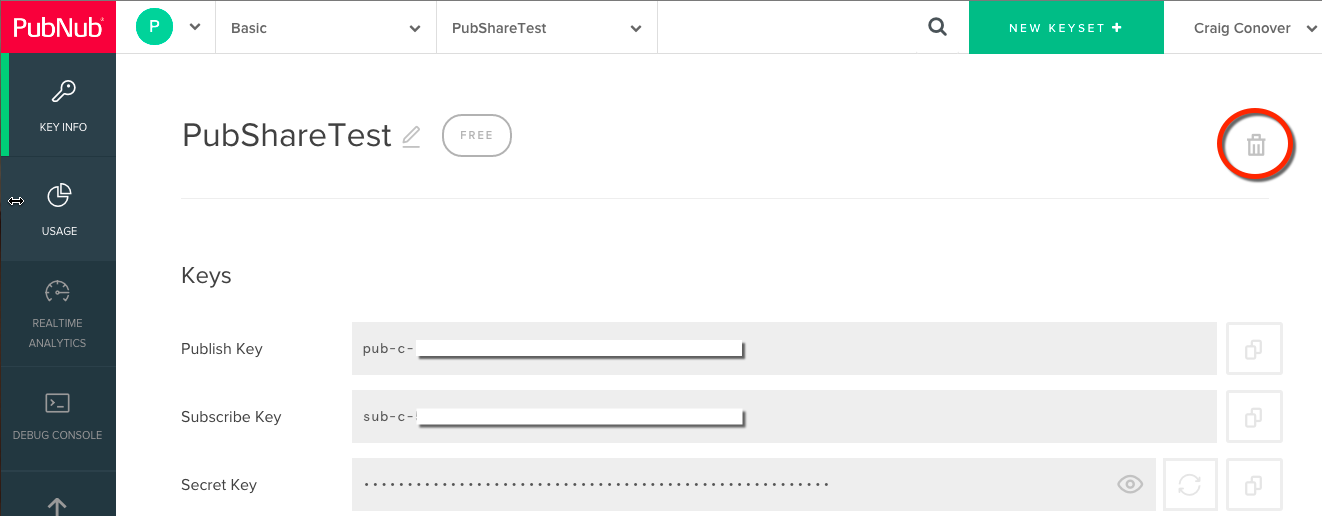The image size is (1322, 516).
Task: Click the FREE plan badge
Action: pos(476,136)
